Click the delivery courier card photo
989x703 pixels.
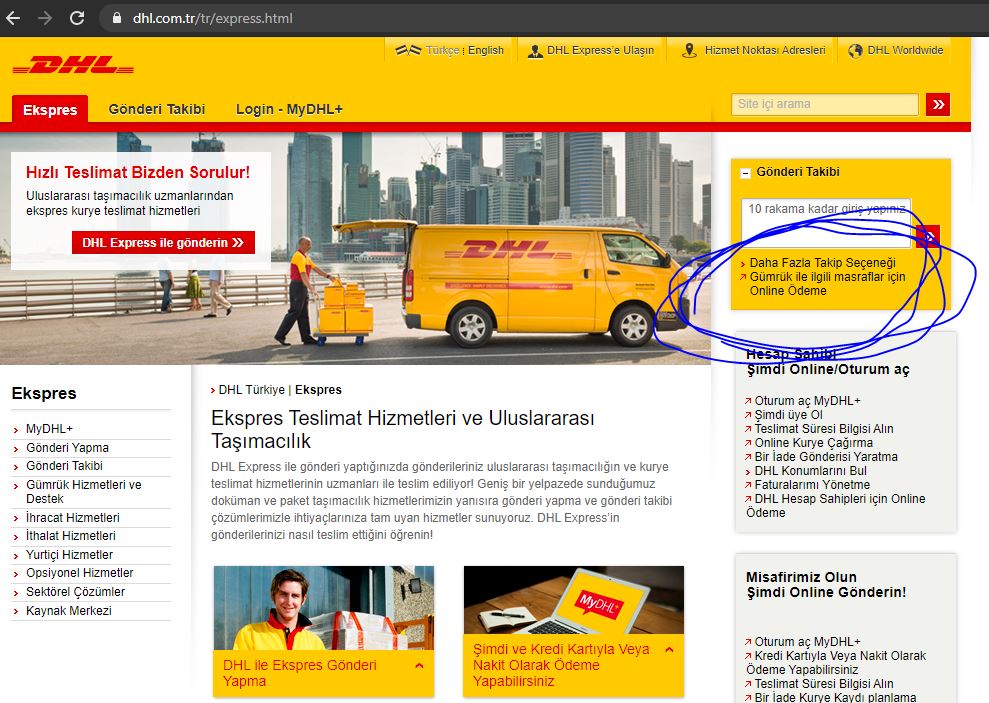point(324,608)
